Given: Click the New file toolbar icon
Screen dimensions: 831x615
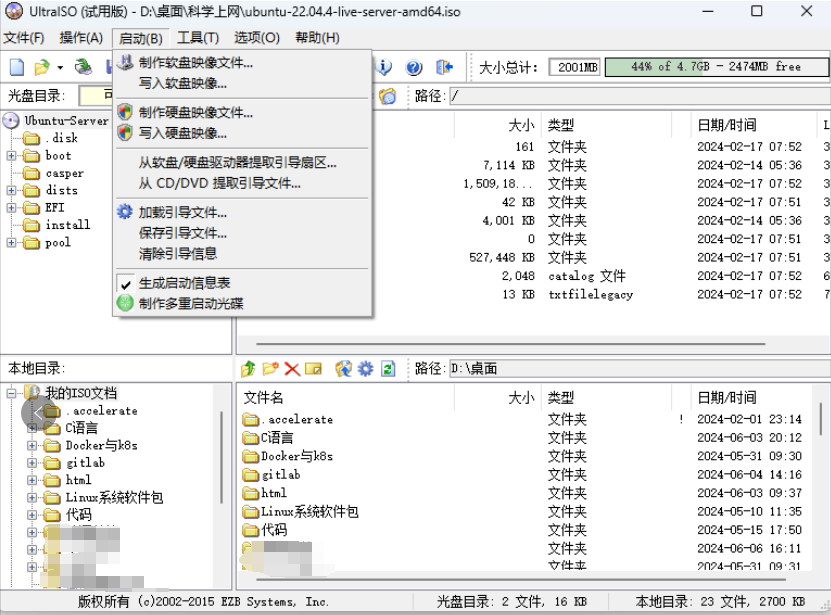Looking at the screenshot, I should point(17,67).
